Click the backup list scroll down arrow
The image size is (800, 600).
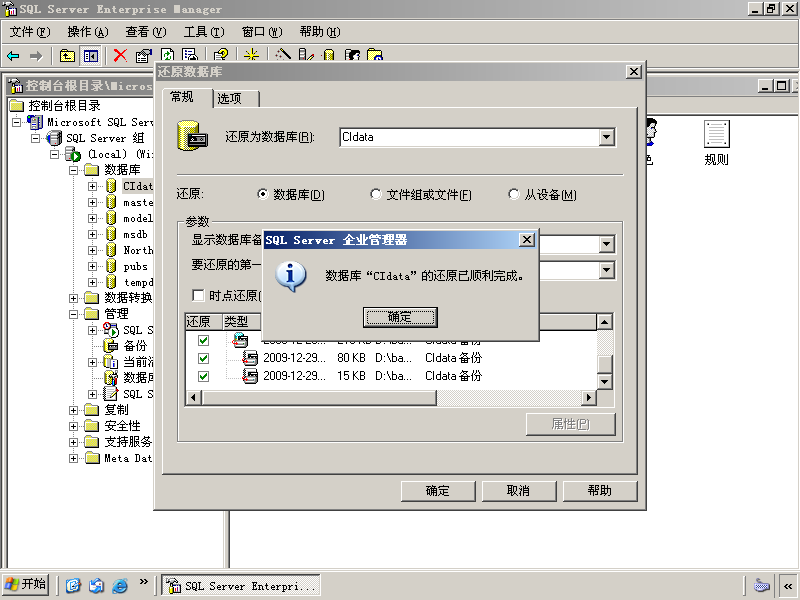coord(605,381)
